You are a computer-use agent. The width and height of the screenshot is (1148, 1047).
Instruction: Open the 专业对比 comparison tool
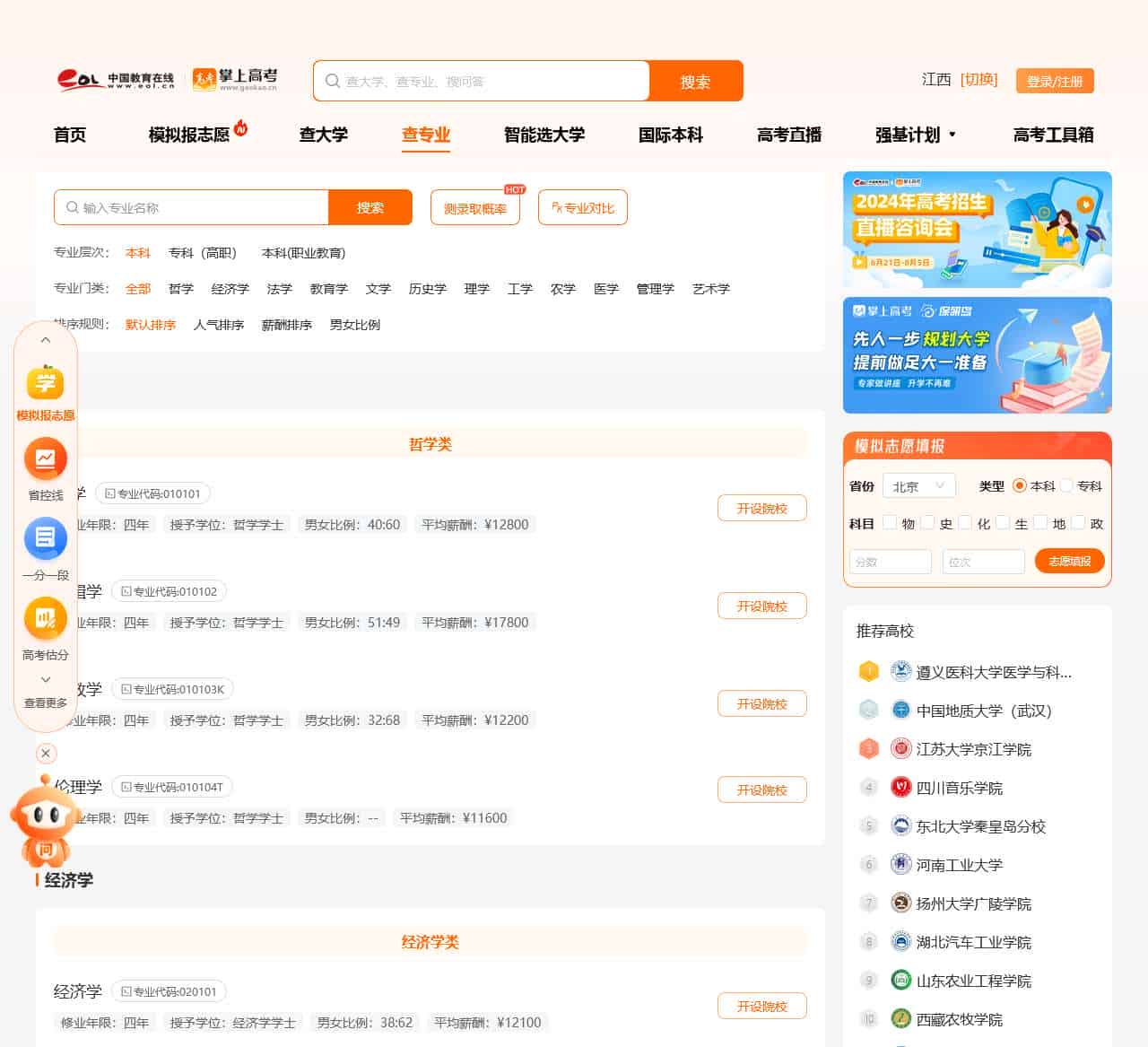click(x=582, y=207)
